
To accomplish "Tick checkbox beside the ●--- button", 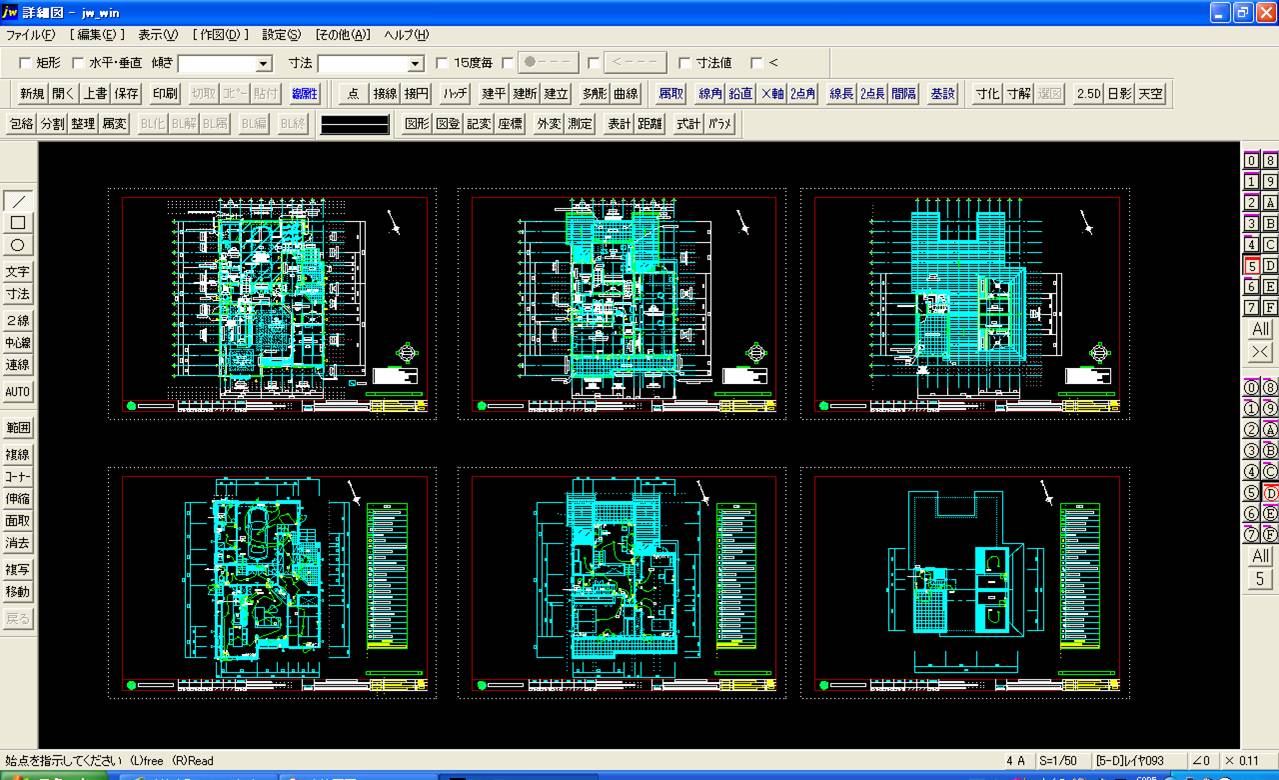I will pyautogui.click(x=508, y=63).
